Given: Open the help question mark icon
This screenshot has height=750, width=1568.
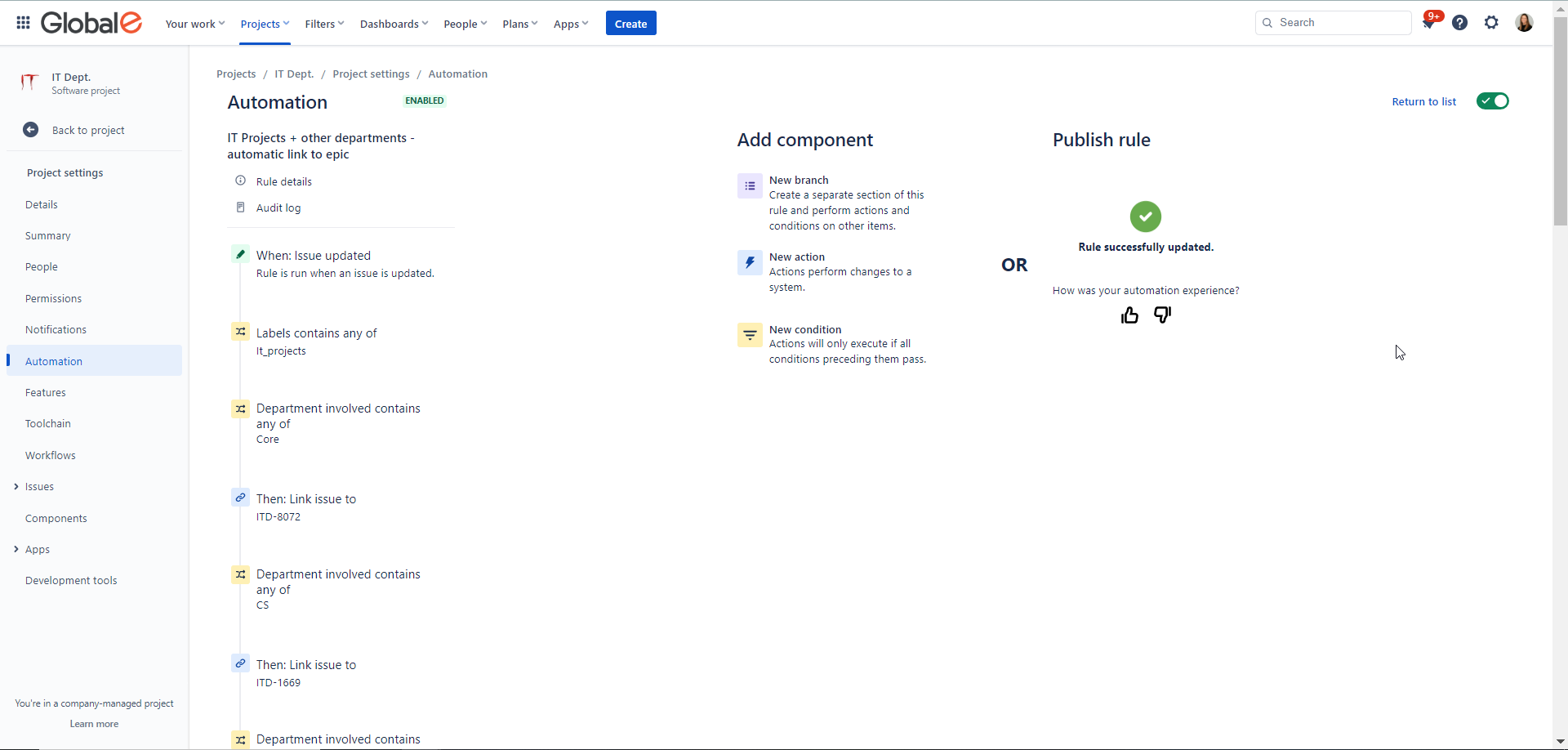Looking at the screenshot, I should [x=1460, y=23].
